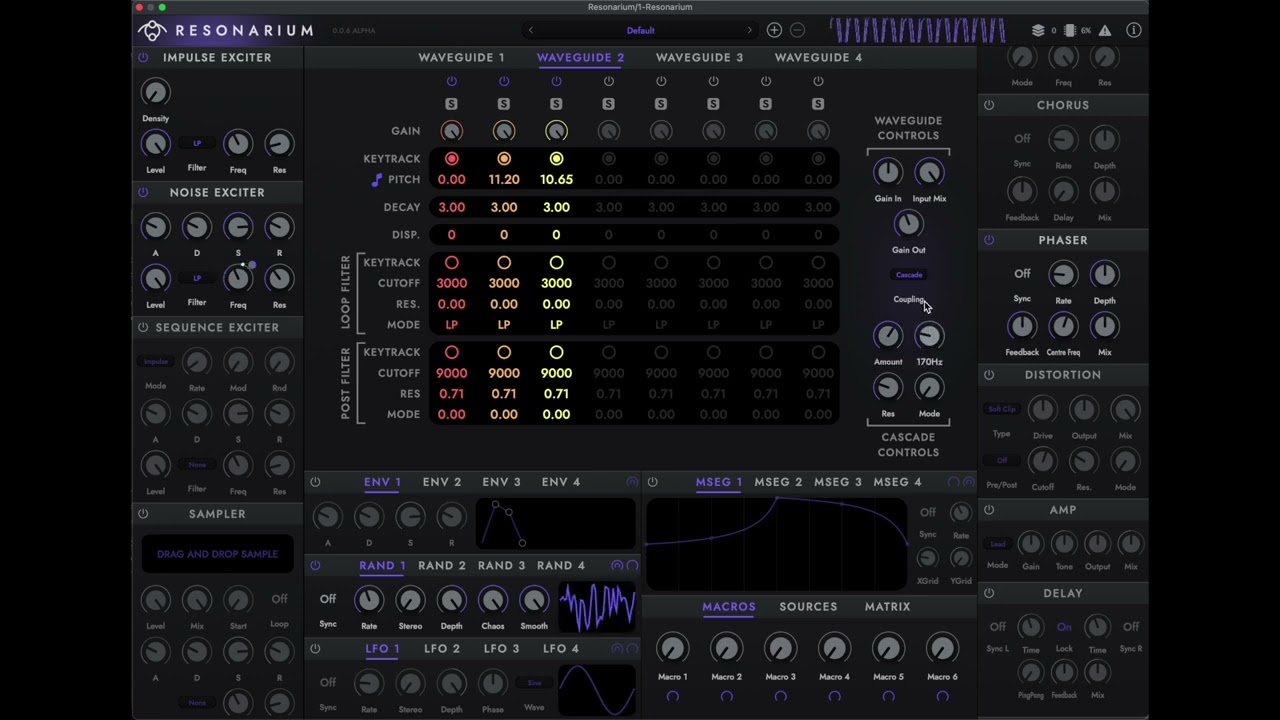Solo the second resonator with its S icon

504,104
